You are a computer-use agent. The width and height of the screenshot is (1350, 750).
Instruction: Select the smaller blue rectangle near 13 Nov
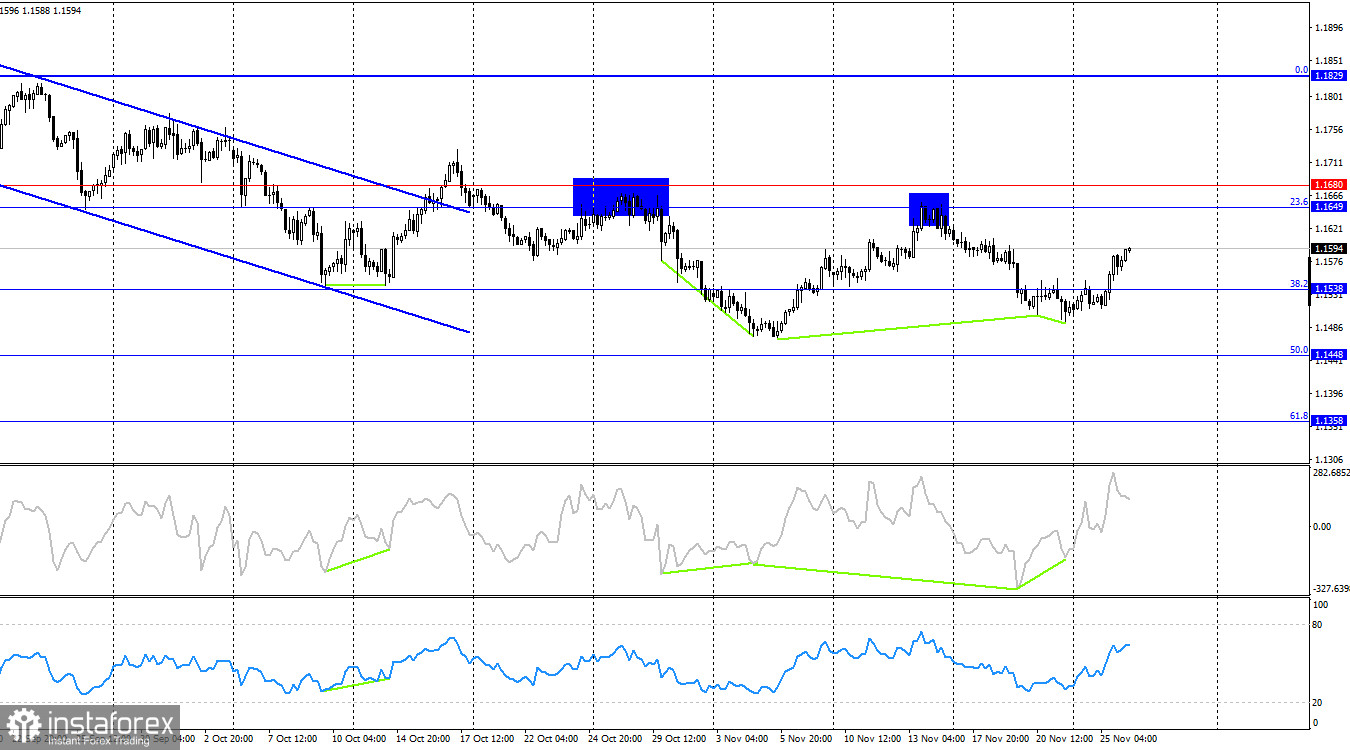click(928, 209)
